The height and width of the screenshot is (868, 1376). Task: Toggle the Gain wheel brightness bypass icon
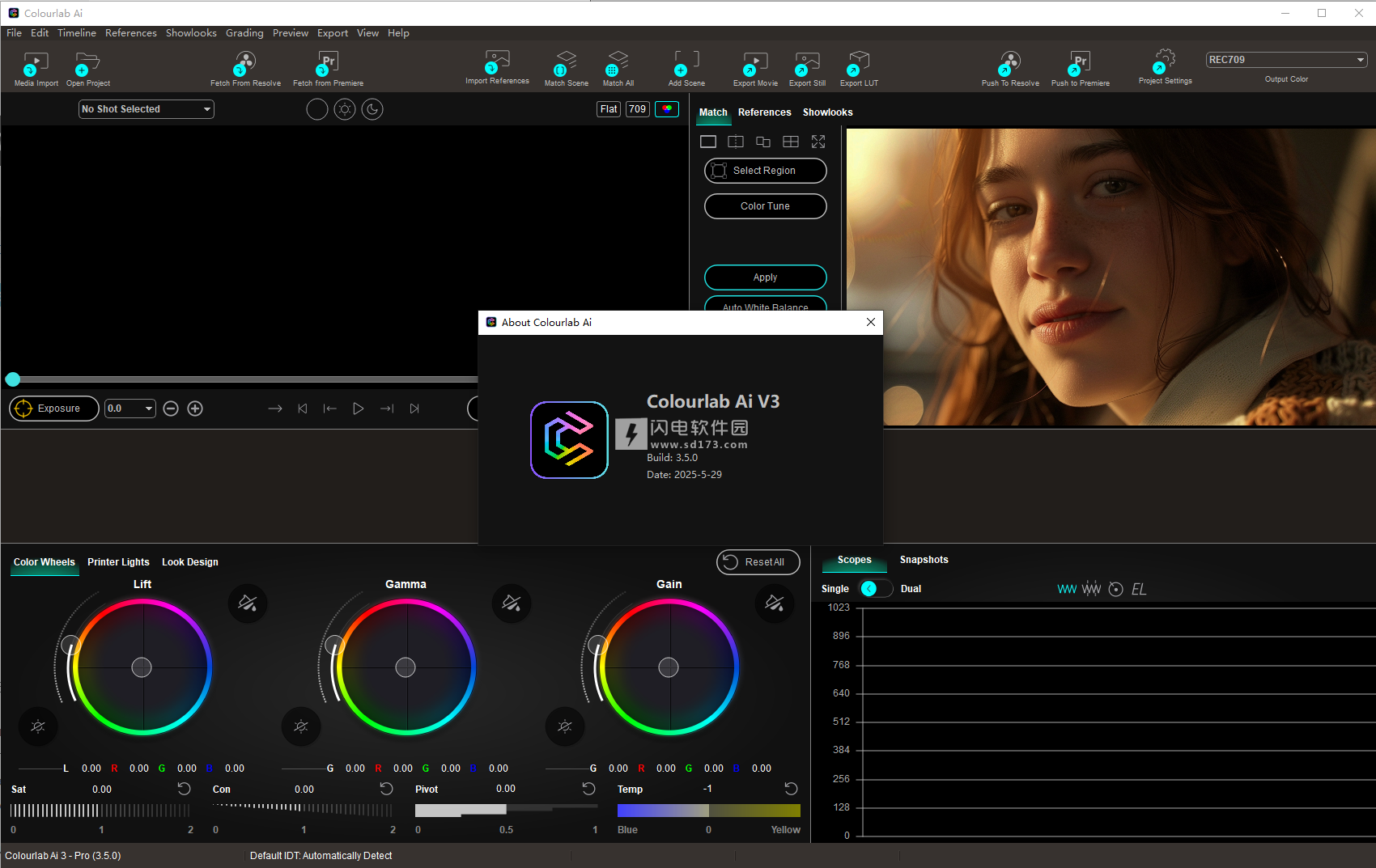point(565,726)
